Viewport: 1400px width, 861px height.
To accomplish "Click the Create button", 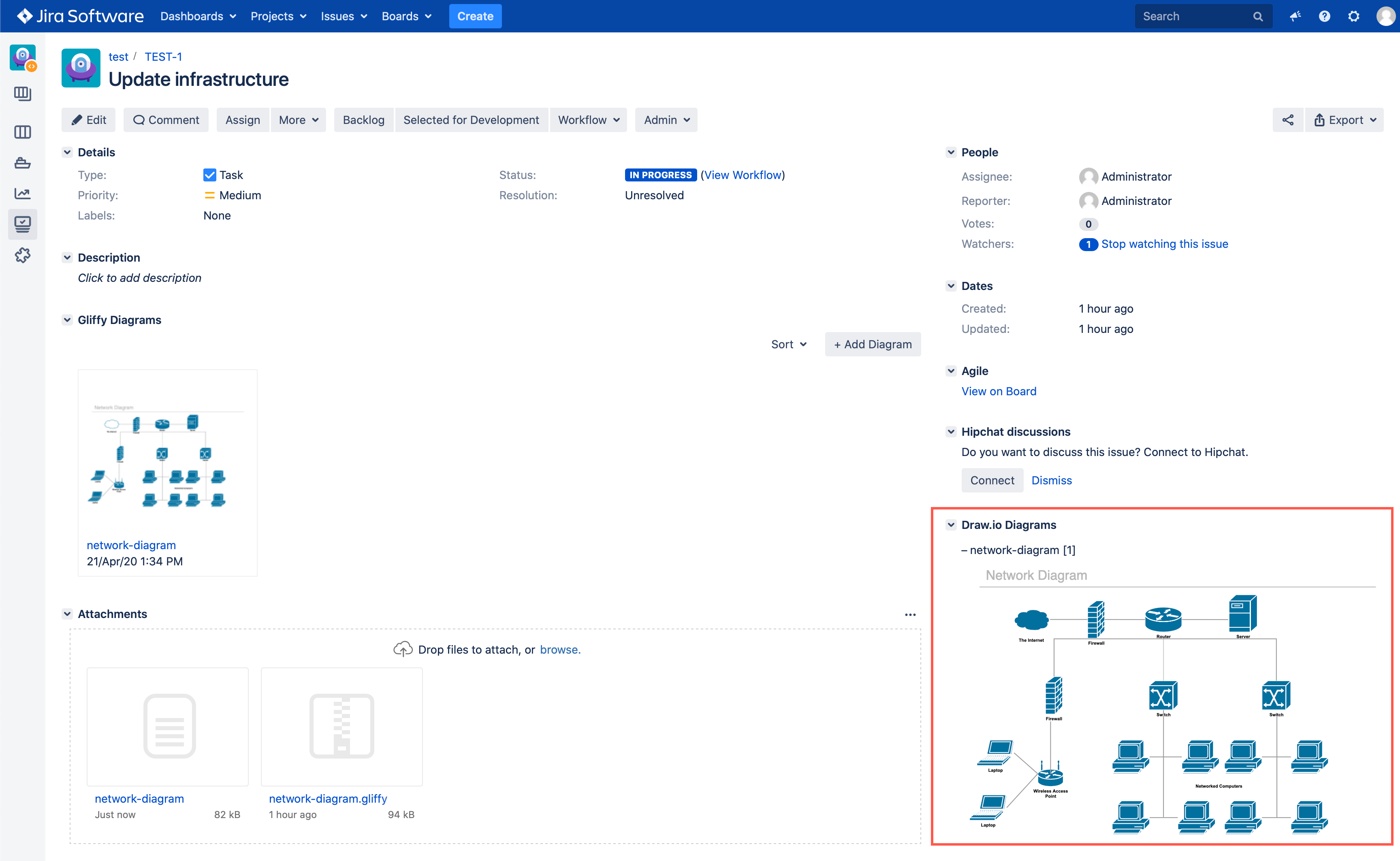I will pos(475,16).
